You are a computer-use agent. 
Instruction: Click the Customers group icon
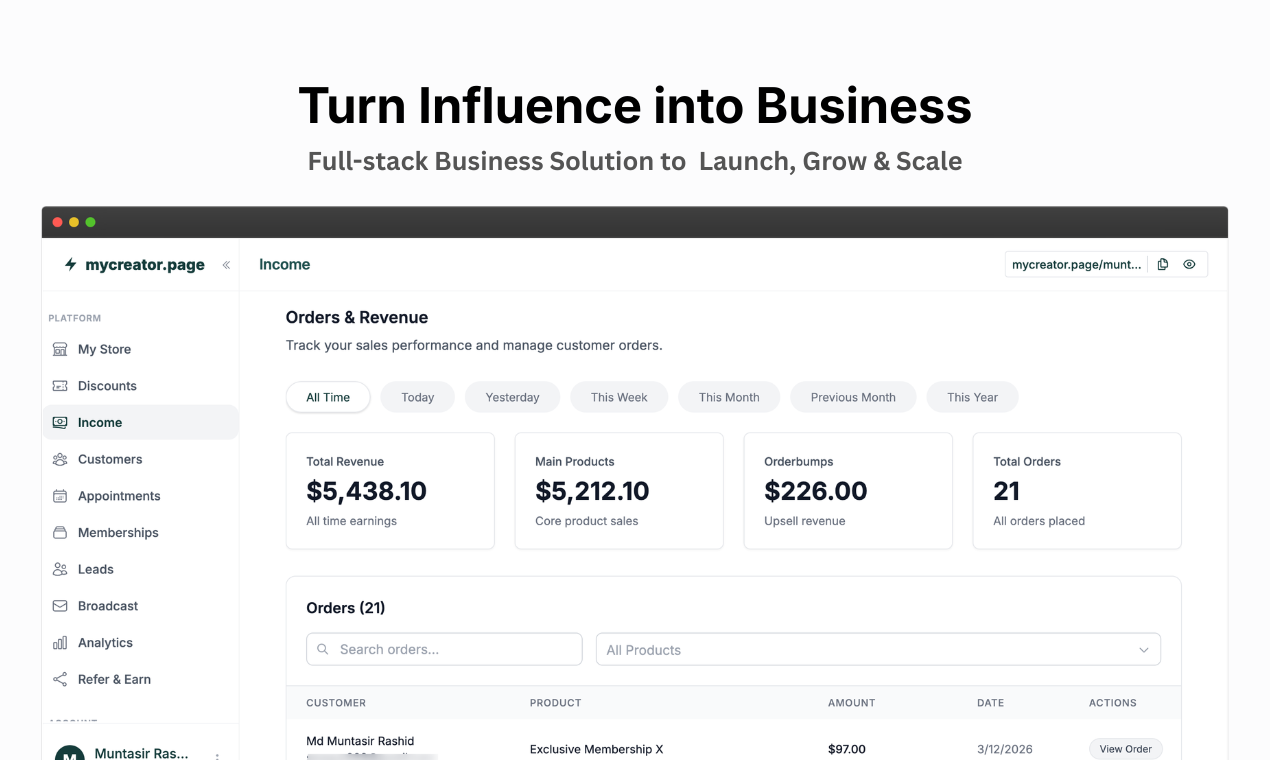[60, 460]
